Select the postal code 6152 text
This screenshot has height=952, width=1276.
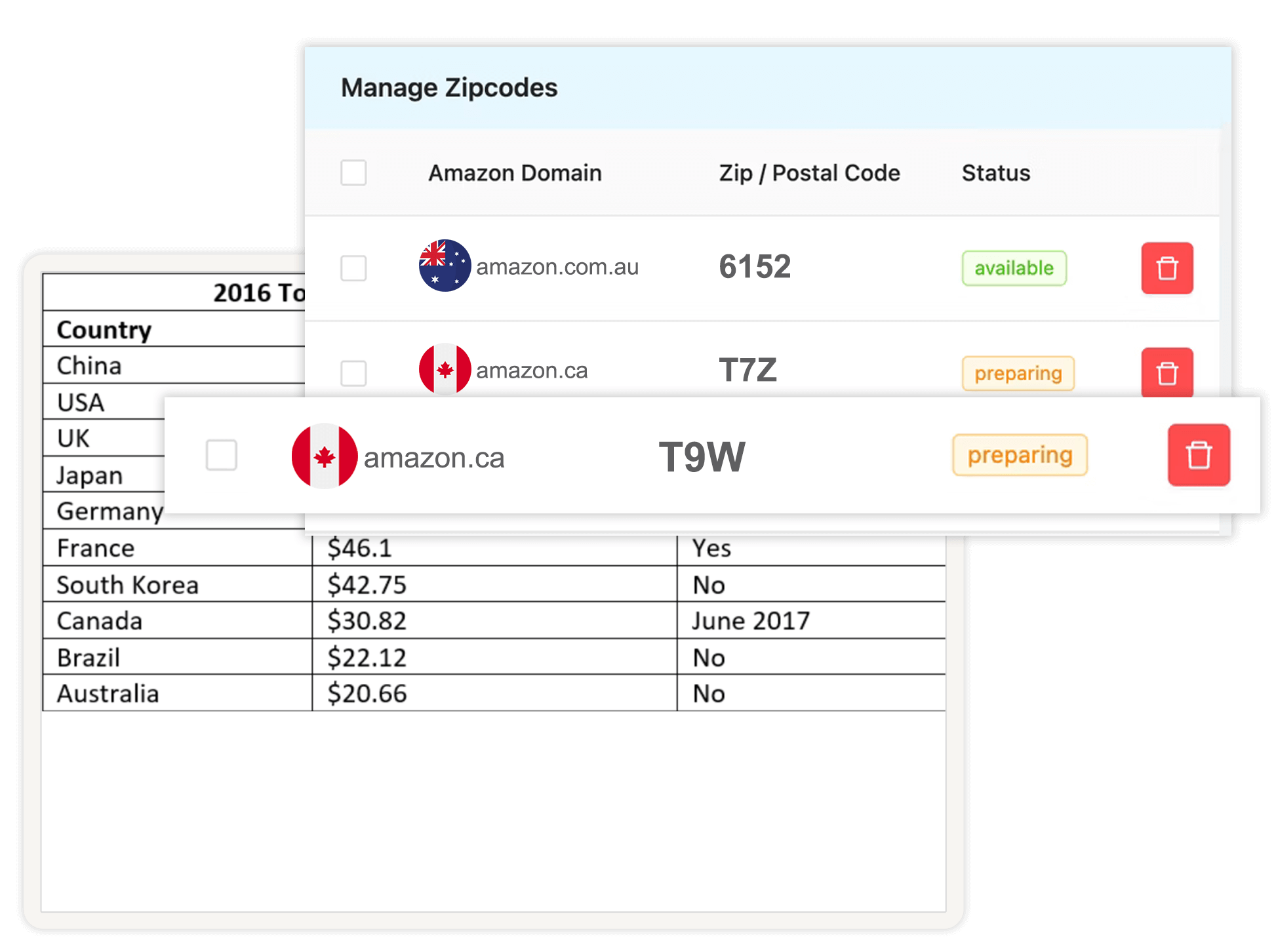tap(755, 266)
